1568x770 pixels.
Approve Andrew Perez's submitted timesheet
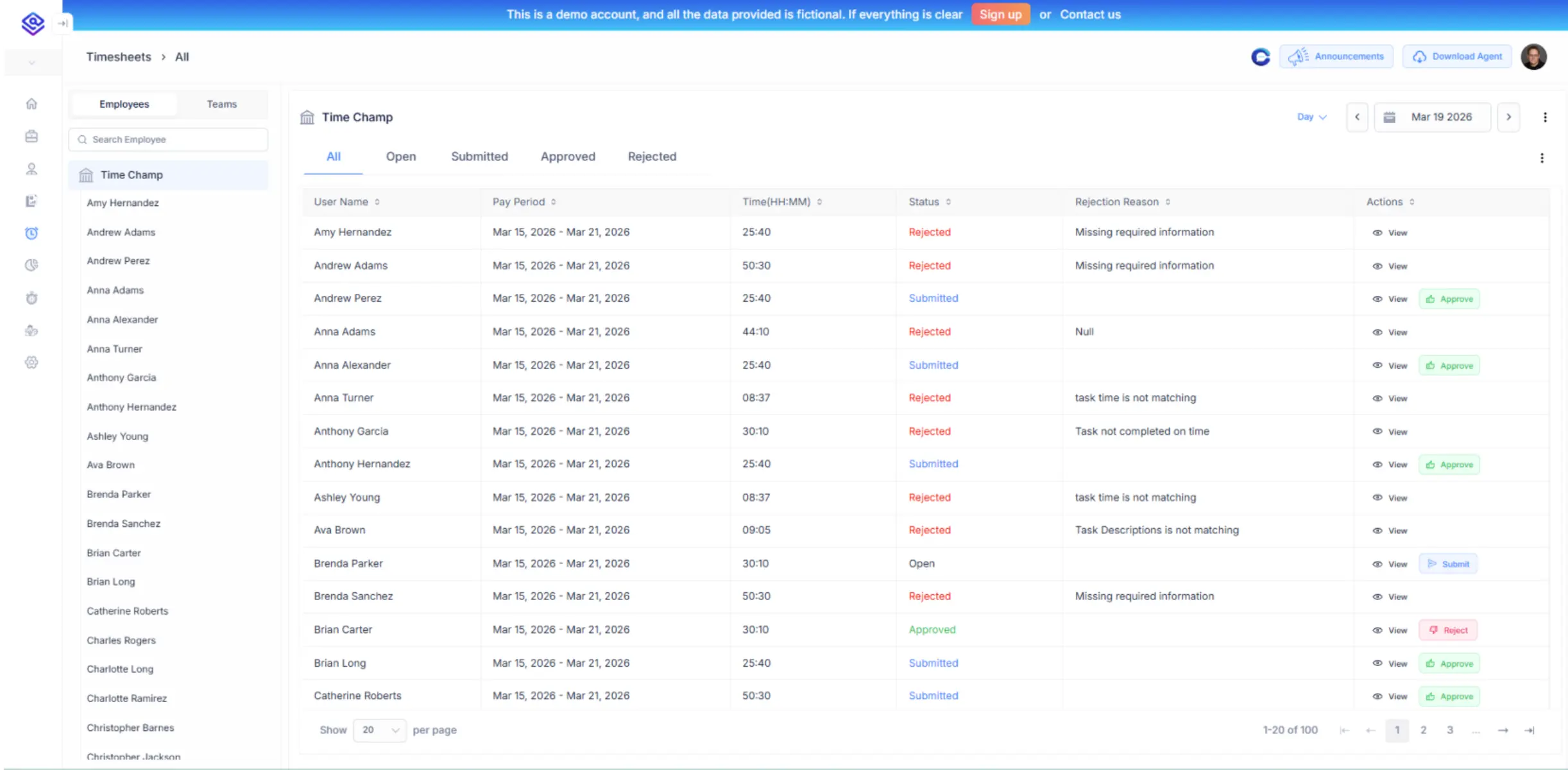[x=1449, y=298]
